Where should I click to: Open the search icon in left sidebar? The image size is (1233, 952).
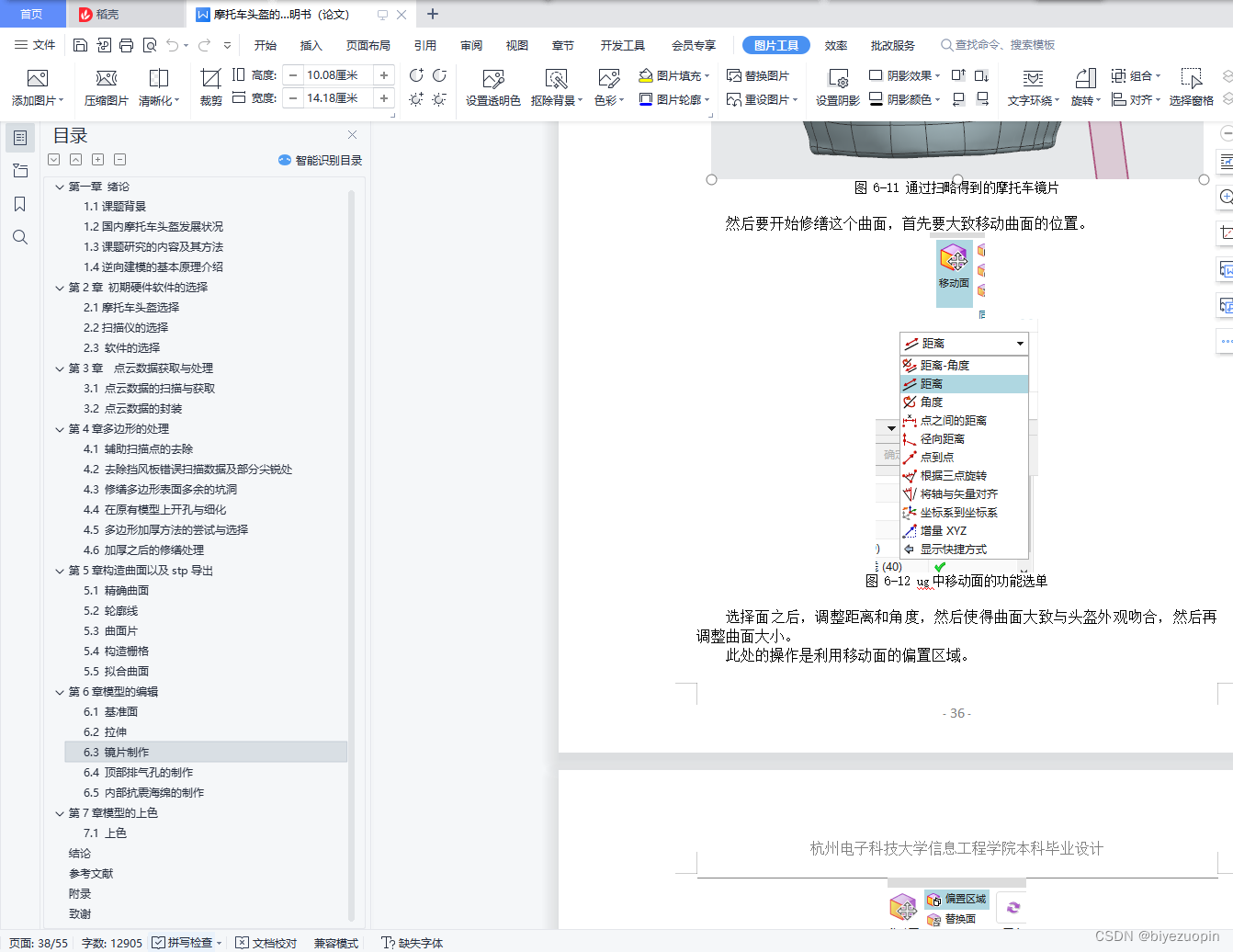point(20,237)
